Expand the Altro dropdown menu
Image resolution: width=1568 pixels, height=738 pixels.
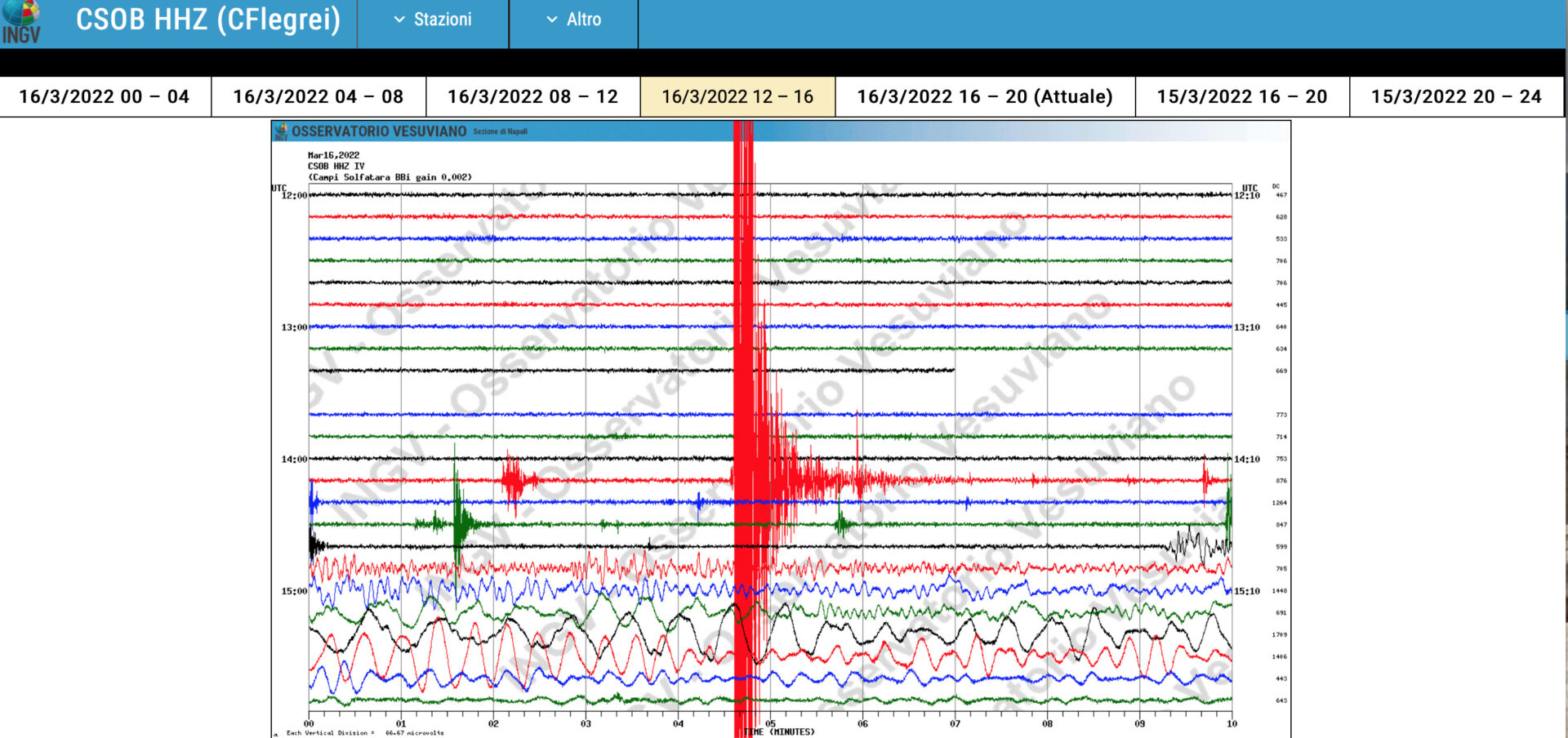click(574, 20)
